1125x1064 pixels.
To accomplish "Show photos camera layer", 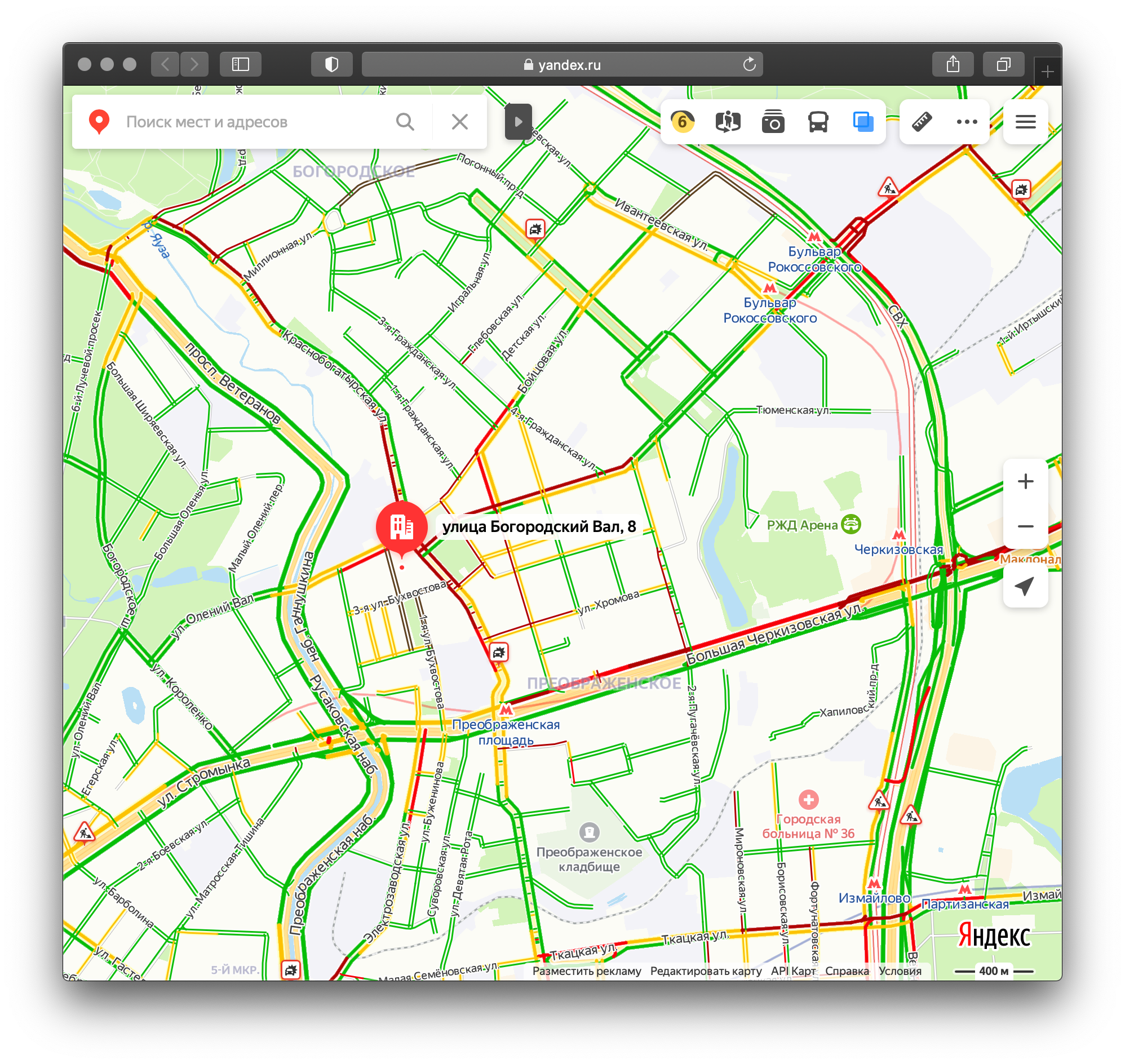I will click(773, 122).
